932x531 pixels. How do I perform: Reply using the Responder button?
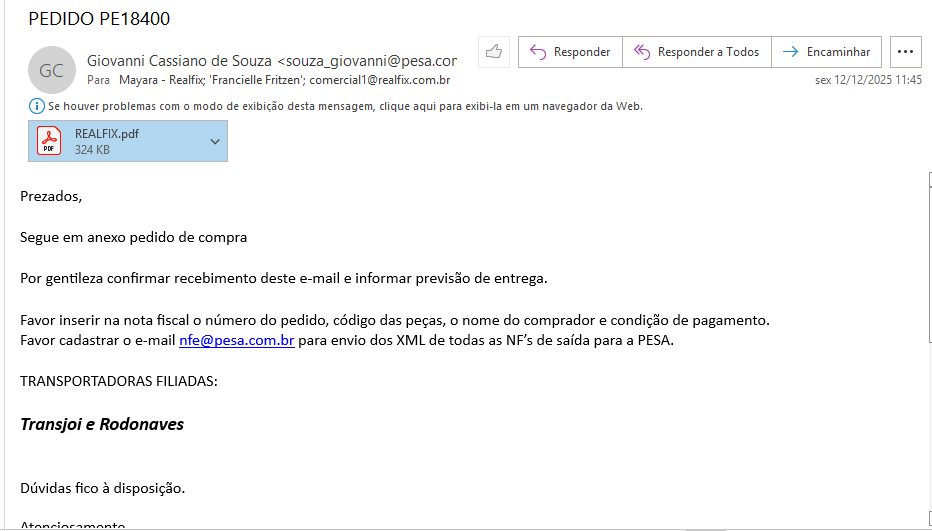[570, 52]
